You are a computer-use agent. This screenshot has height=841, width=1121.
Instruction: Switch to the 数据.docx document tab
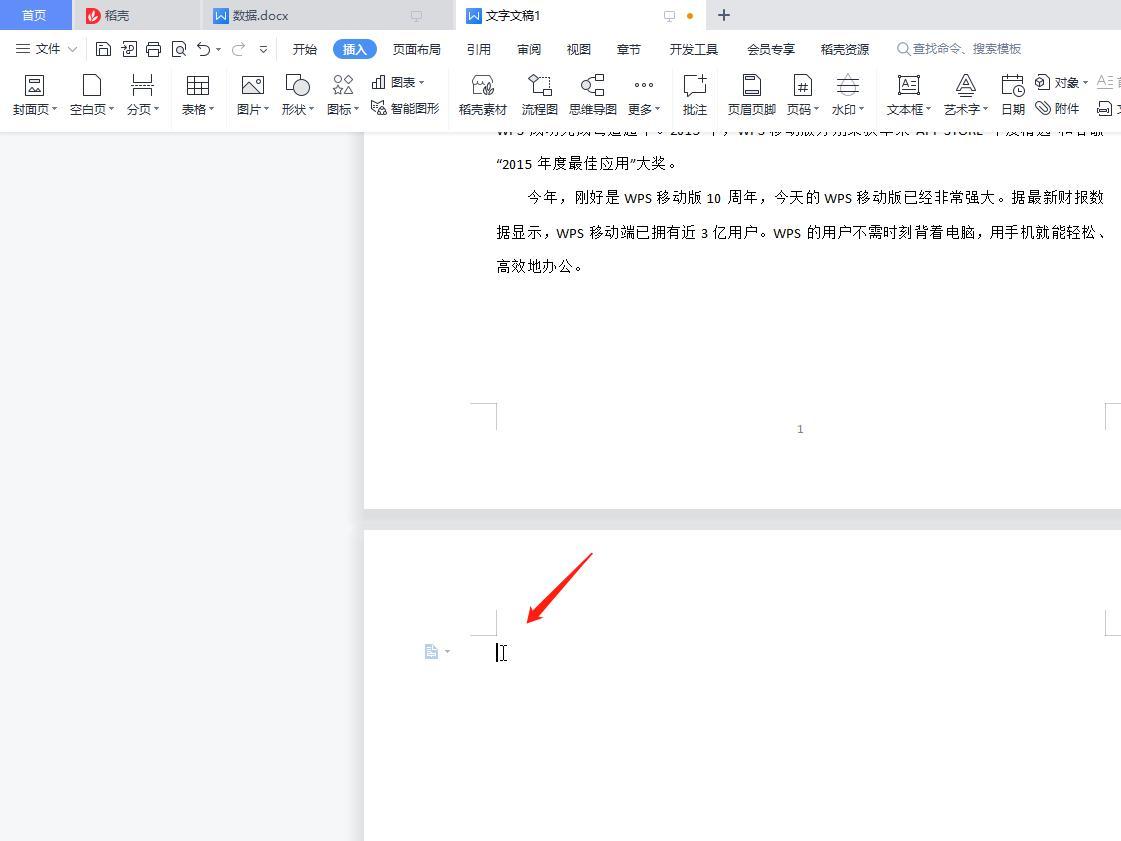(260, 15)
